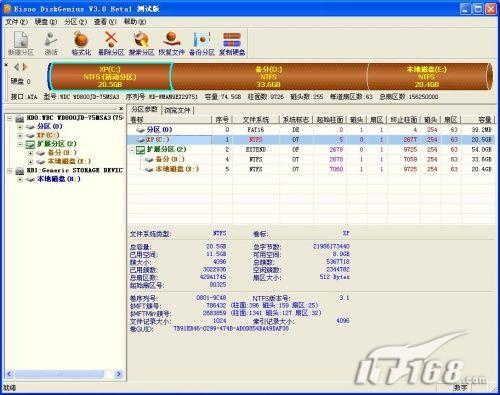Image resolution: width=500 pixels, height=395 pixels.
Task: Click the 搜索分区 (search partition) toolbar icon
Action: (x=141, y=43)
